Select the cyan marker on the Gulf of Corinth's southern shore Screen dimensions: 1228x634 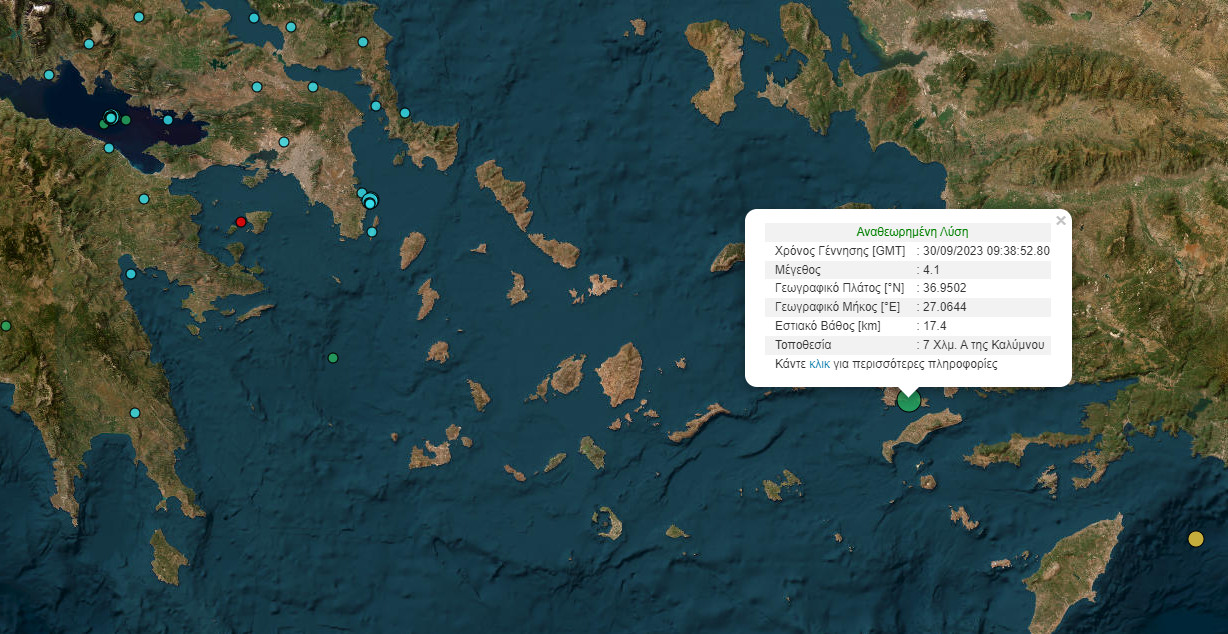109,148
